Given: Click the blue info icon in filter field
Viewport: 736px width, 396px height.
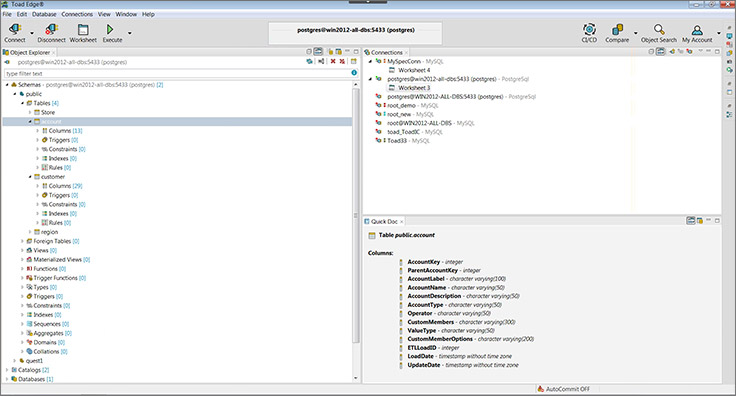Looking at the screenshot, I should click(354, 73).
